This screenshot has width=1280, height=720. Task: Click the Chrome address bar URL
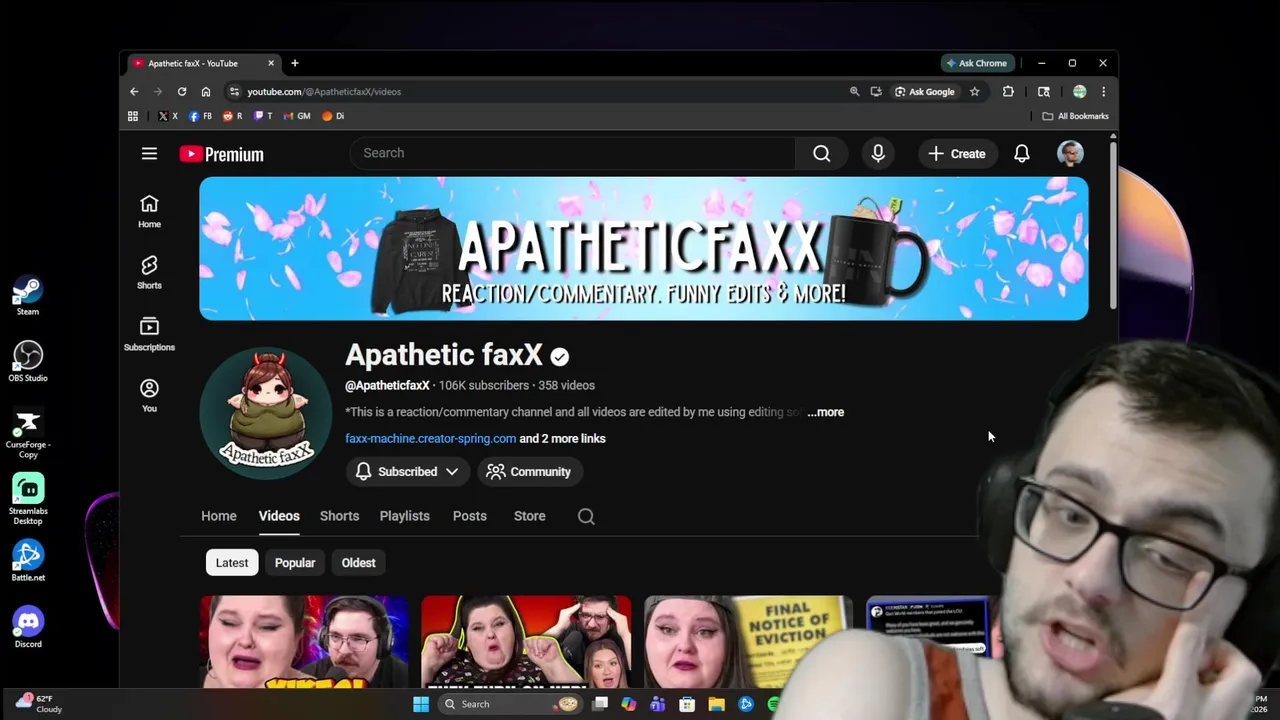[324, 91]
